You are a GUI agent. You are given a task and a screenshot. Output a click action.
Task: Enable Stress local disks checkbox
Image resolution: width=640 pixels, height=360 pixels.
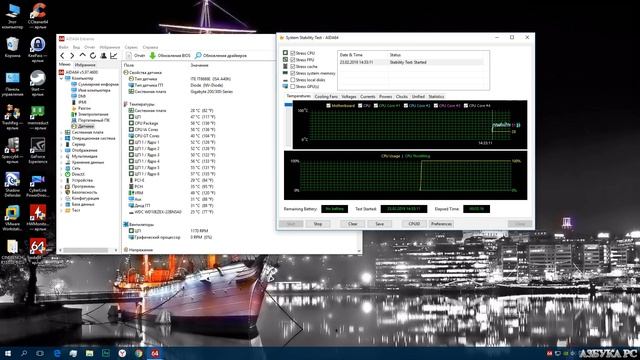292,80
